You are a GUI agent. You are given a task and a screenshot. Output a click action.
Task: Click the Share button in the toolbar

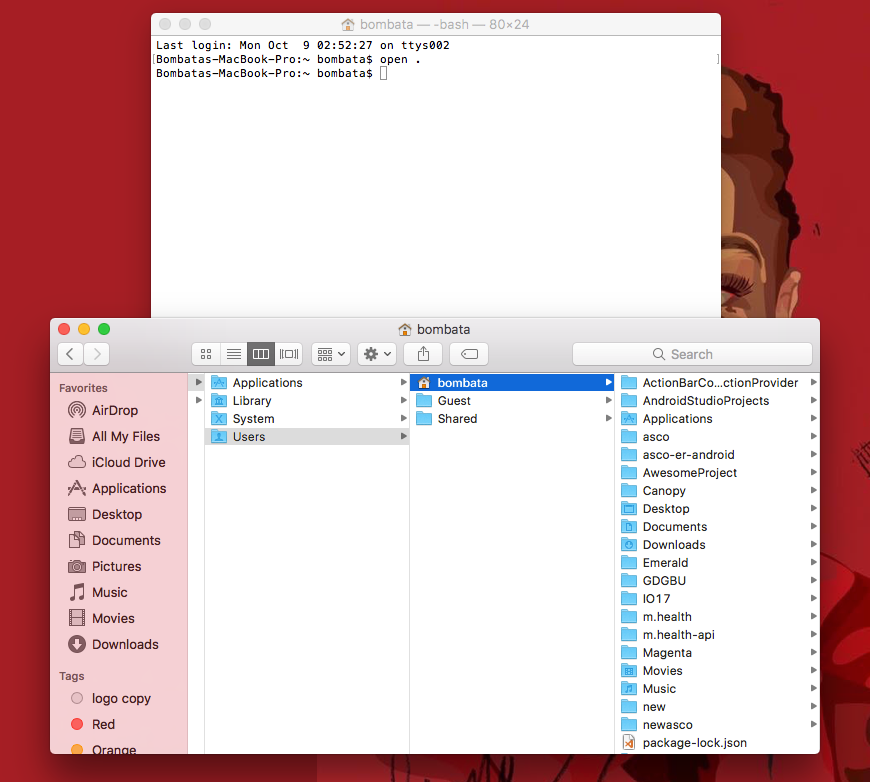(x=422, y=353)
